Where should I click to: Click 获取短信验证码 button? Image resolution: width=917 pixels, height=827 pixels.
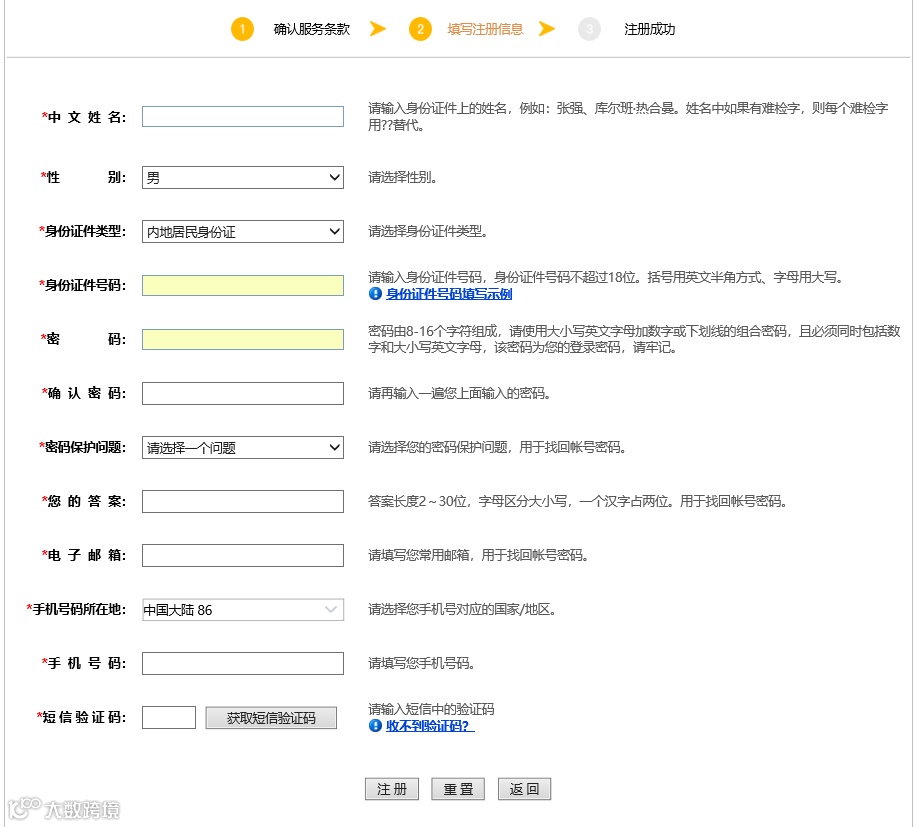point(271,718)
